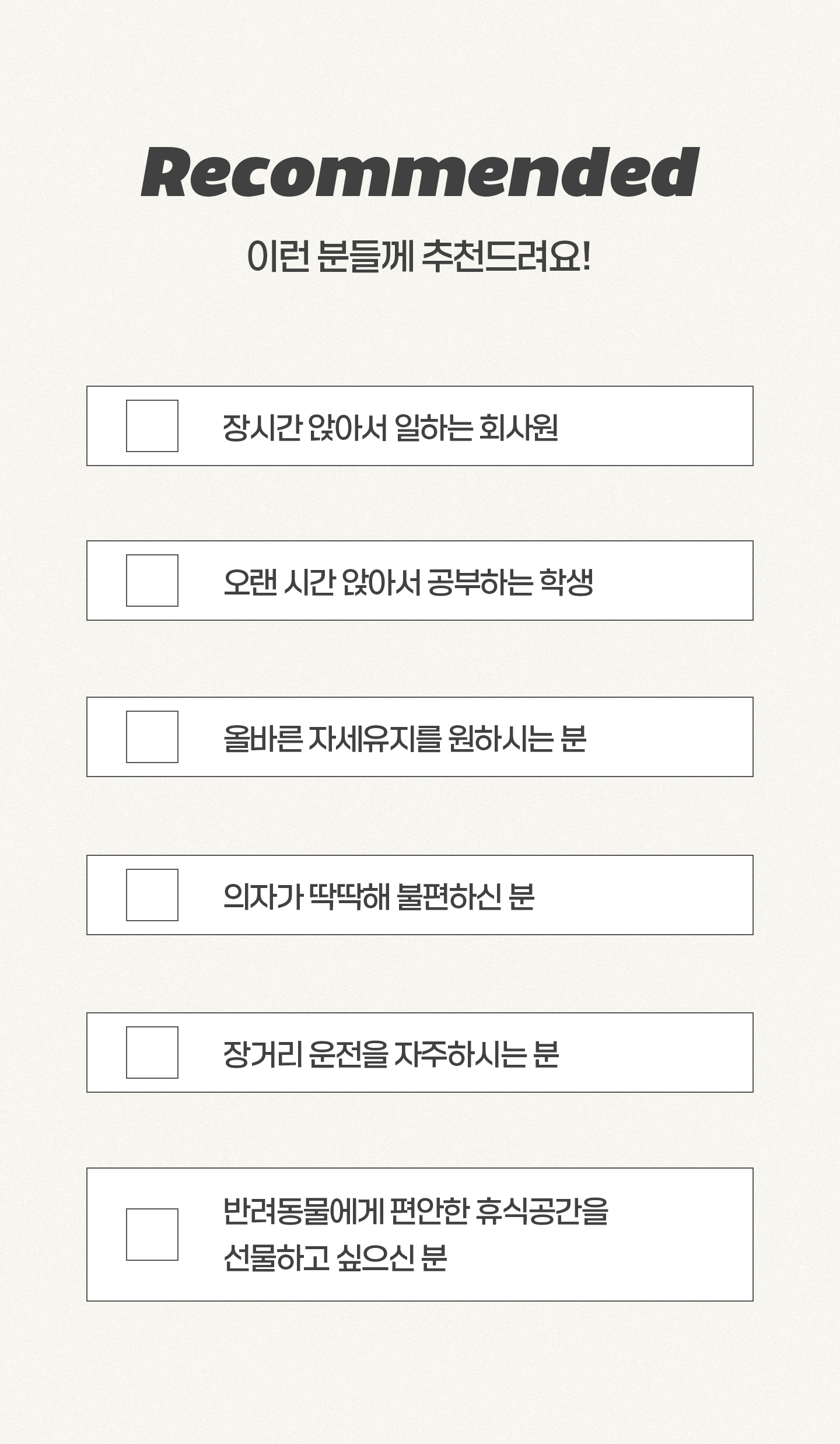
Task: Click the 올바른 자세유지를 원하시는 분 text
Action: [405, 739]
